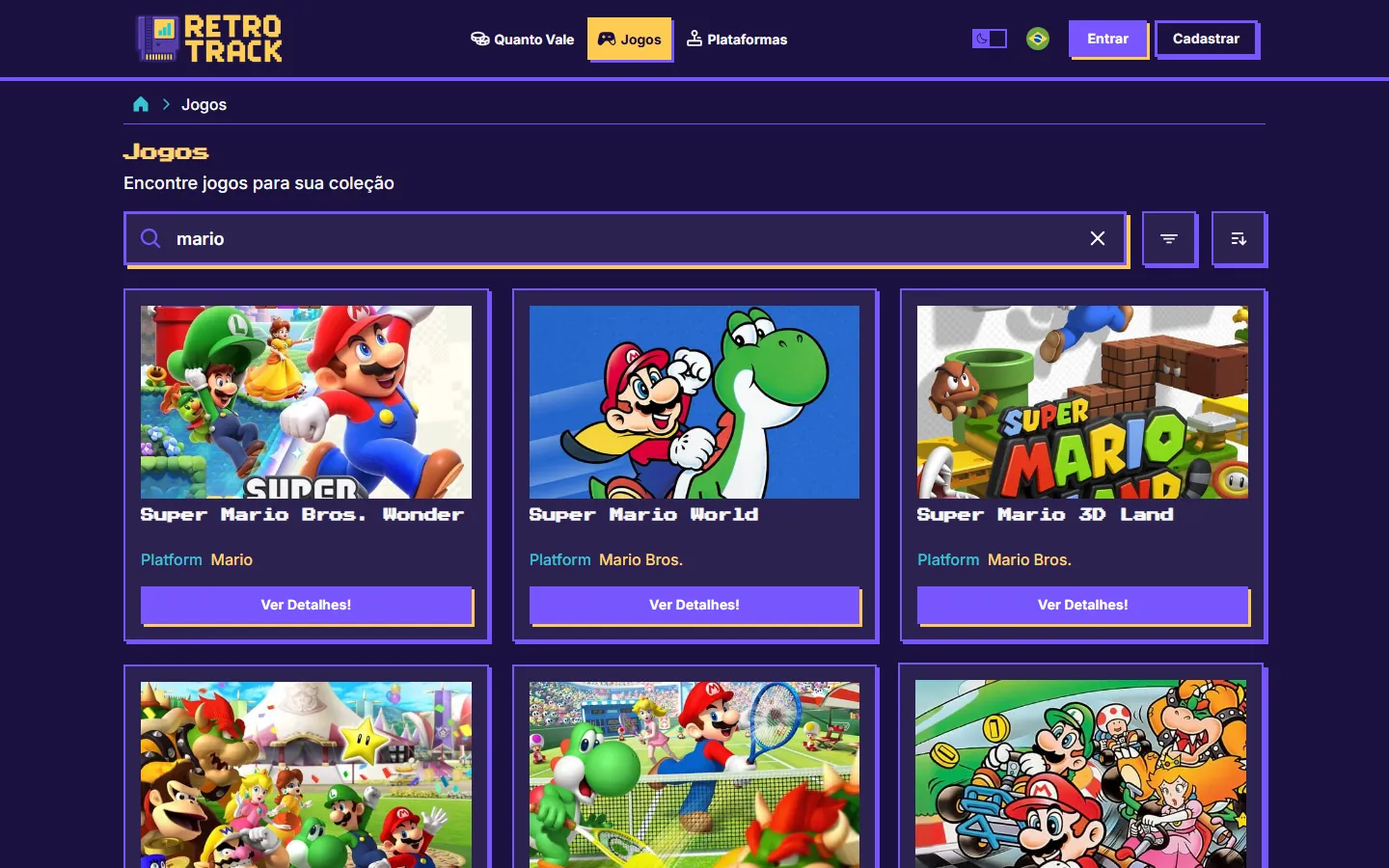The width and height of the screenshot is (1389, 868).
Task: Click the Entrar button
Action: [x=1108, y=39]
